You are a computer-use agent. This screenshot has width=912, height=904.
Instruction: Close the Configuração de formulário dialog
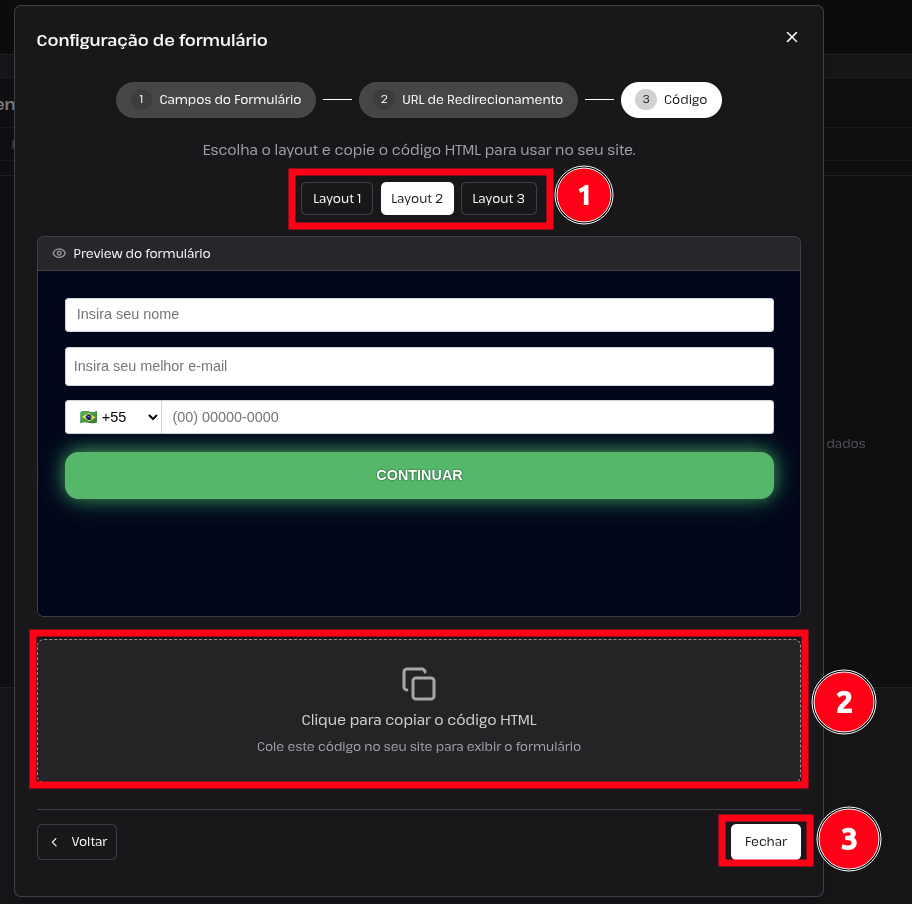[792, 37]
